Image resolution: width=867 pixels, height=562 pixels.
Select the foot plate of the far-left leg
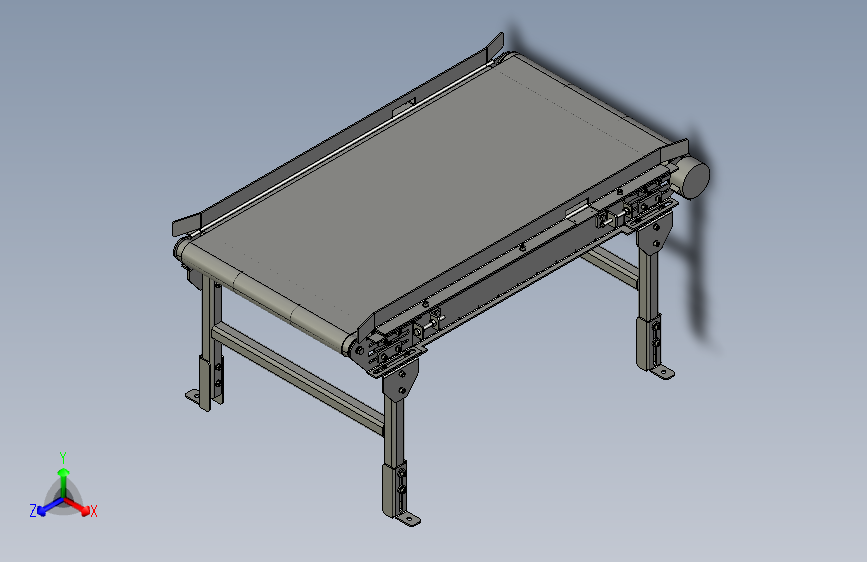click(x=193, y=397)
